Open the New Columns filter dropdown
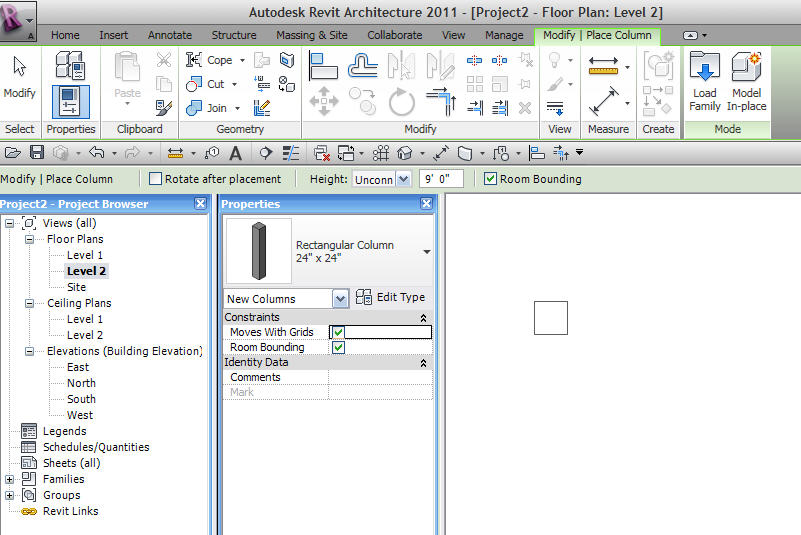The image size is (801, 535). 340,299
